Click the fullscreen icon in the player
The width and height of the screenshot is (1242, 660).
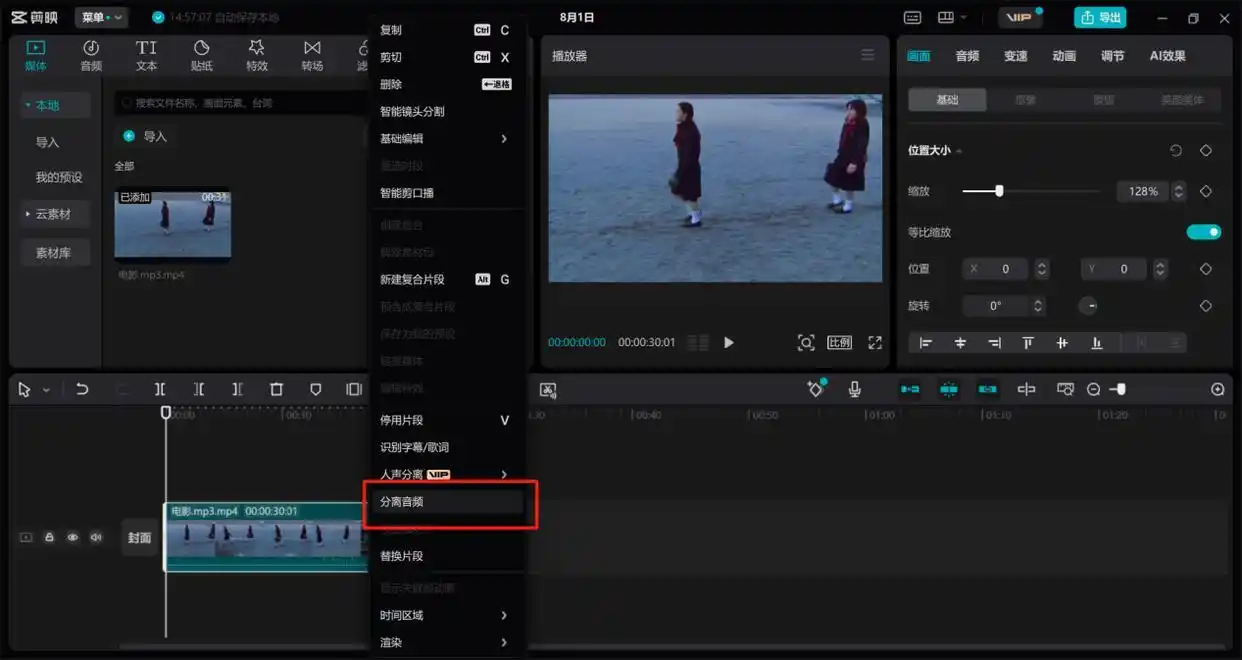coord(875,343)
